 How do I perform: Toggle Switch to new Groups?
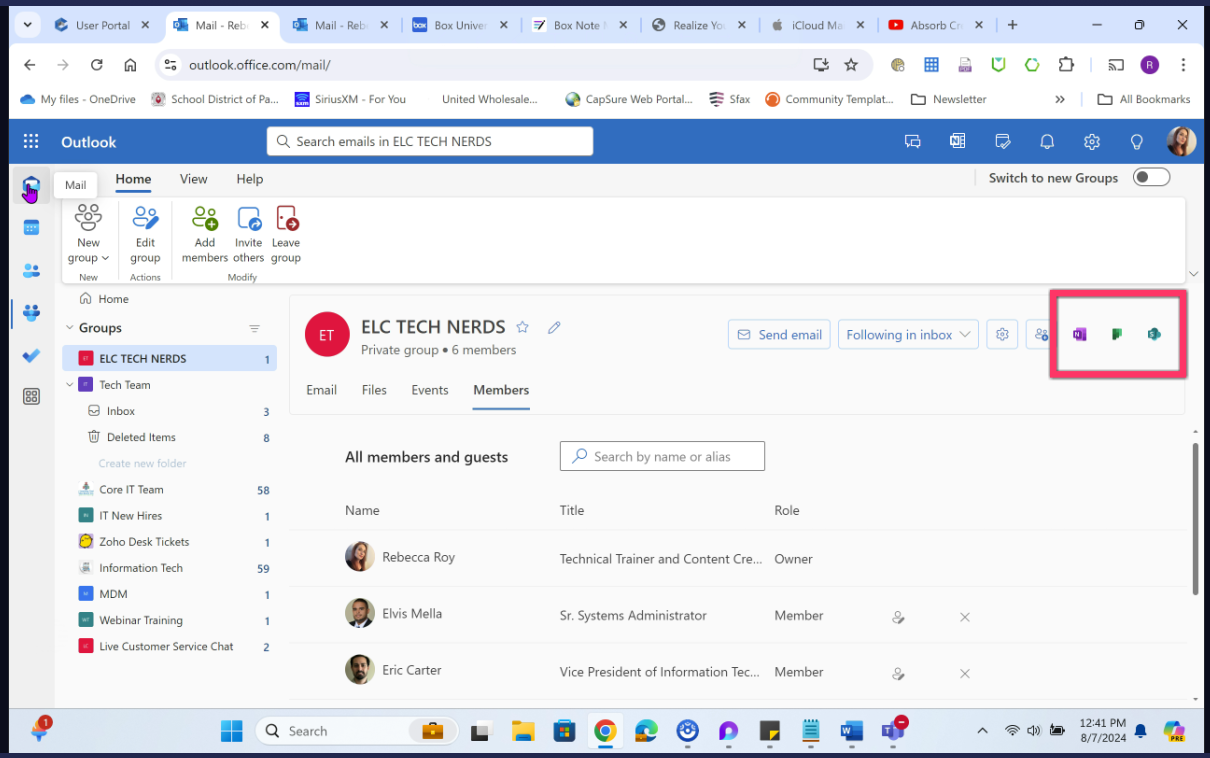click(x=1151, y=177)
